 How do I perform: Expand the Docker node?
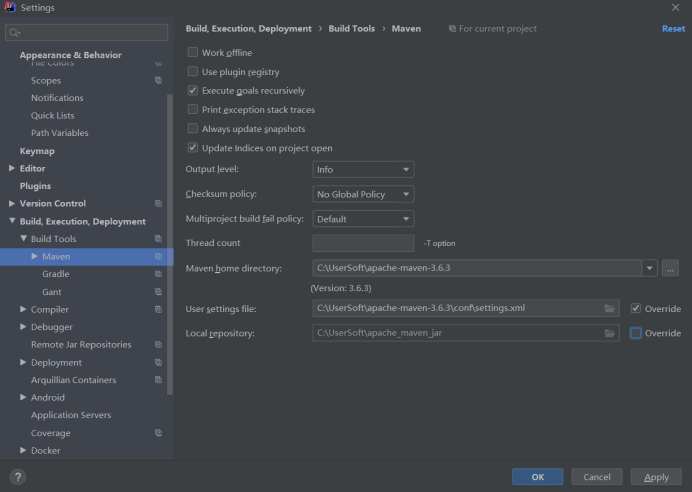(x=23, y=450)
